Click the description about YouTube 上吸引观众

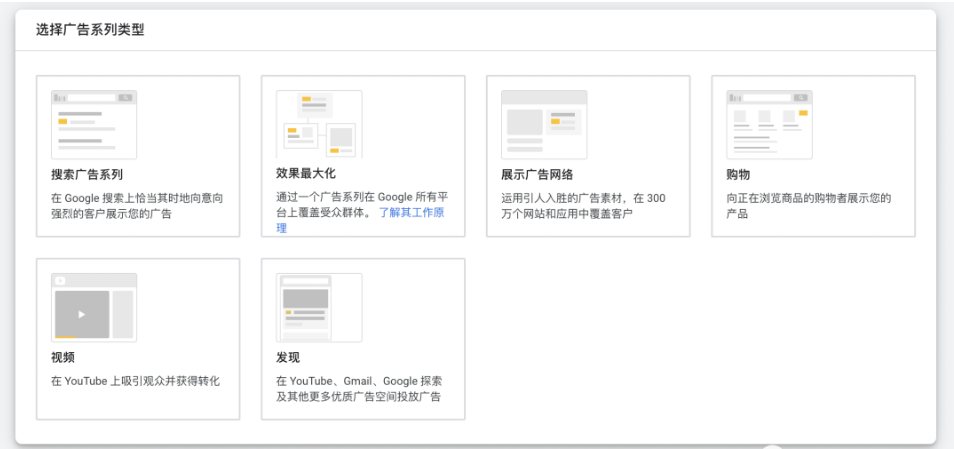click(x=135, y=381)
